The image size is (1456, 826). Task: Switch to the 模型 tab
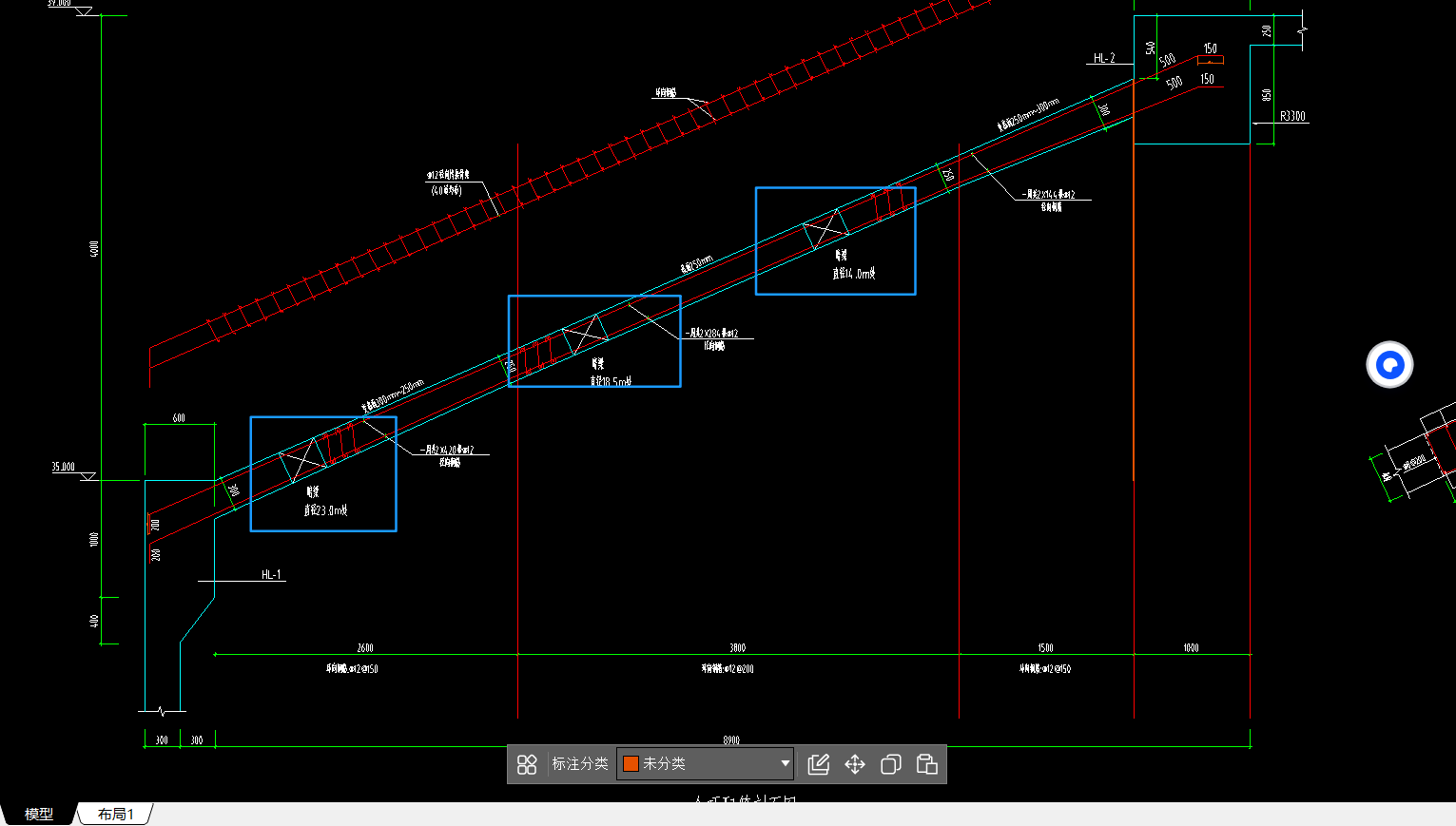tap(39, 815)
